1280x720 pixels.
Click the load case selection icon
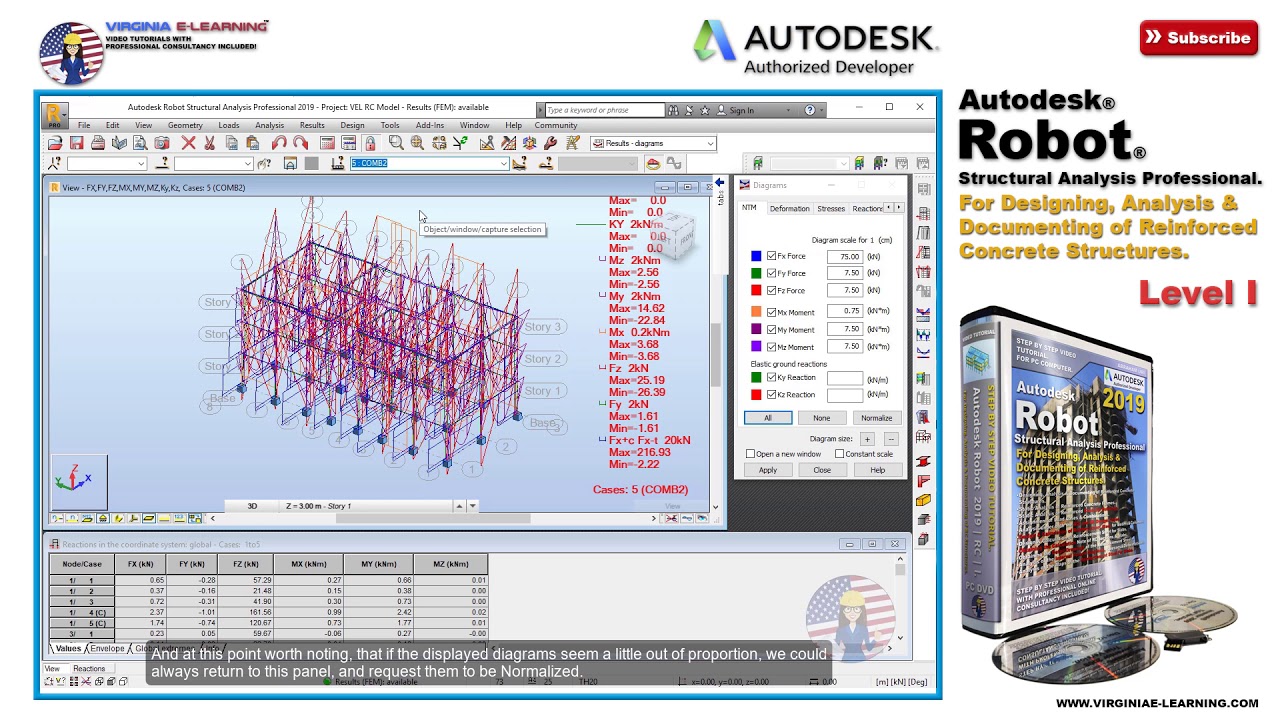coord(338,164)
